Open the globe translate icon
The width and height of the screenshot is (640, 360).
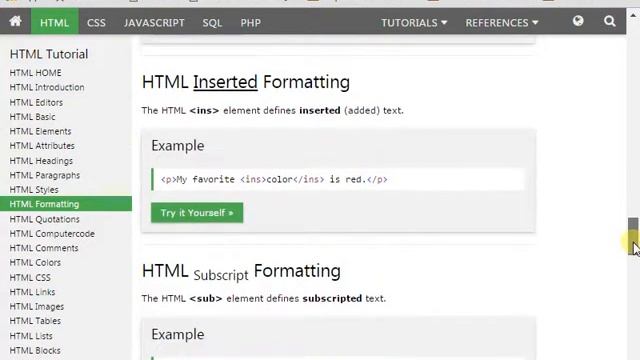coord(578,21)
